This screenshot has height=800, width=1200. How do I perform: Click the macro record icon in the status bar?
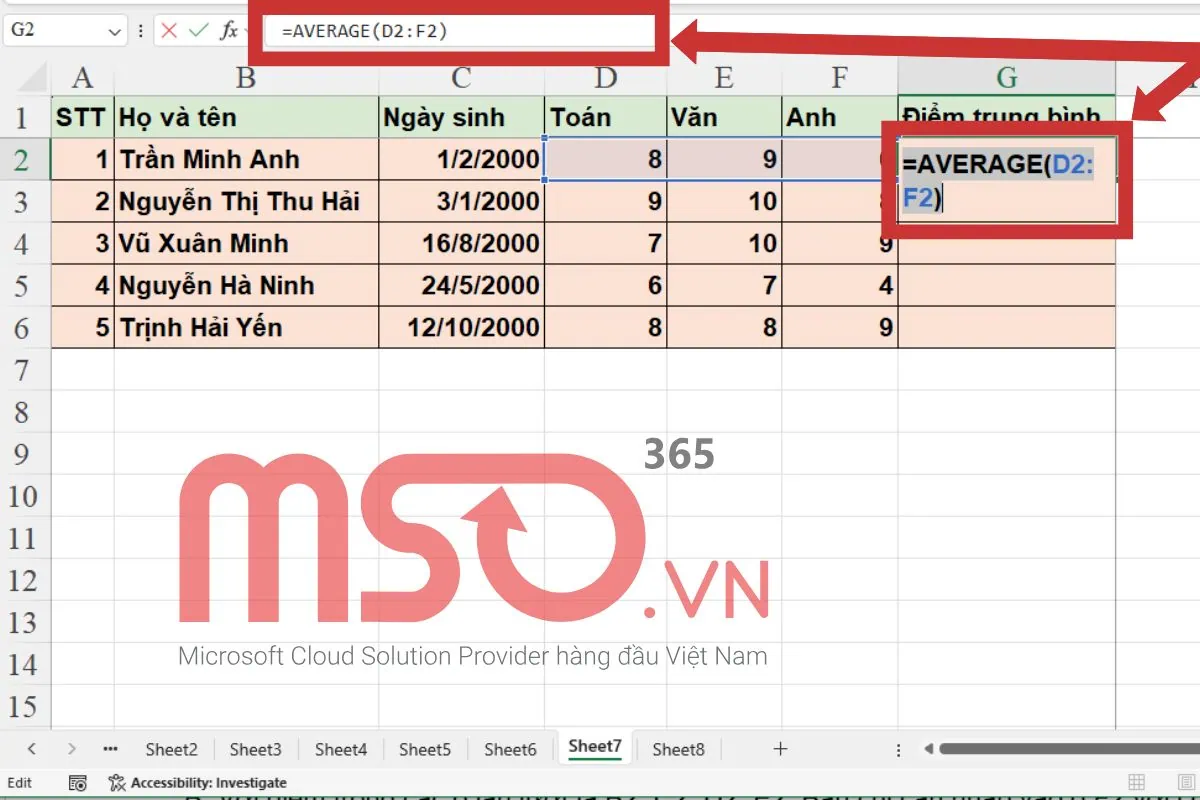point(78,782)
